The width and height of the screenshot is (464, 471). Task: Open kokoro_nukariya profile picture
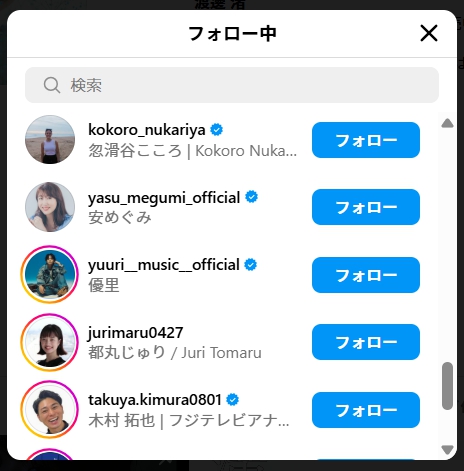click(x=50, y=140)
